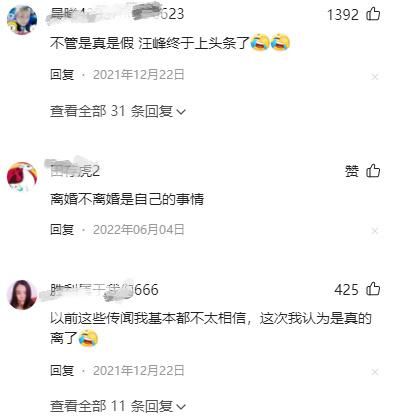Reply to the 离婚不离婚是自己的事情 comment
401x418 pixels.
pos(62,230)
